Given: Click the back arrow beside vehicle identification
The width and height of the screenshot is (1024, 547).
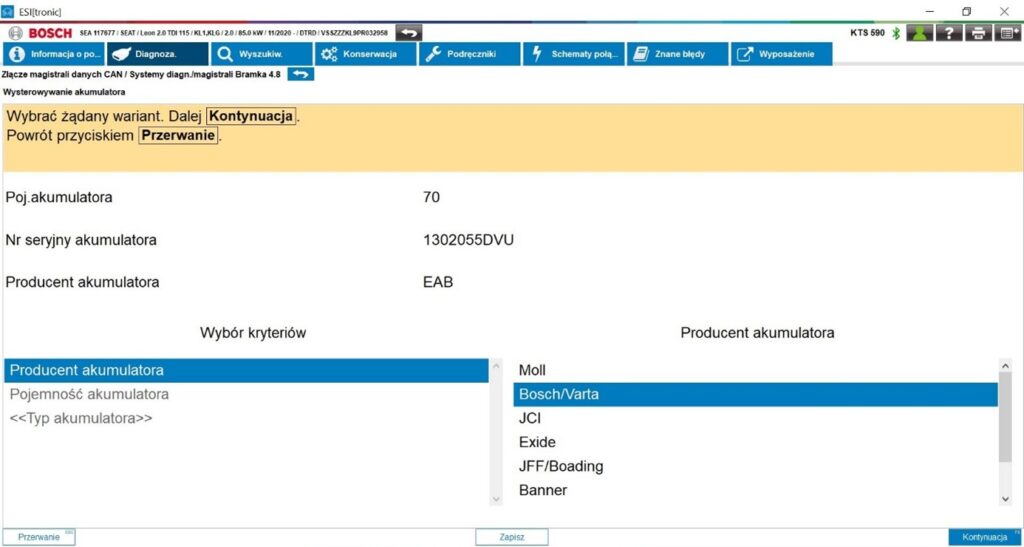Looking at the screenshot, I should click(408, 33).
